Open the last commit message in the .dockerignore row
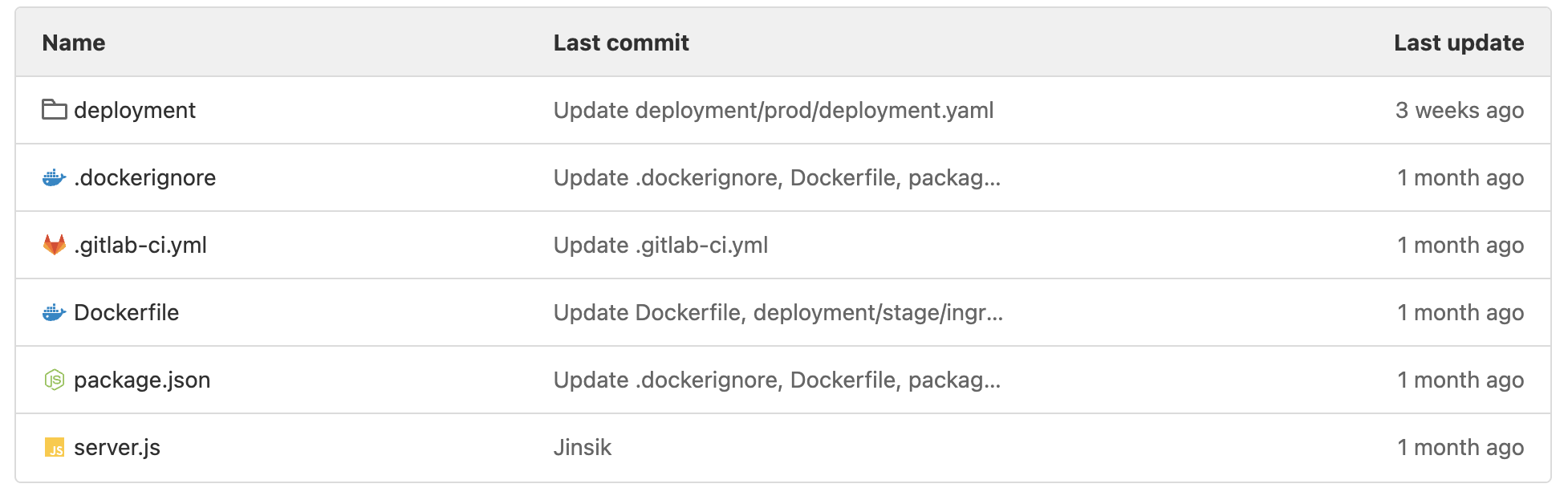Viewport: 1568px width, 496px height. click(x=776, y=177)
